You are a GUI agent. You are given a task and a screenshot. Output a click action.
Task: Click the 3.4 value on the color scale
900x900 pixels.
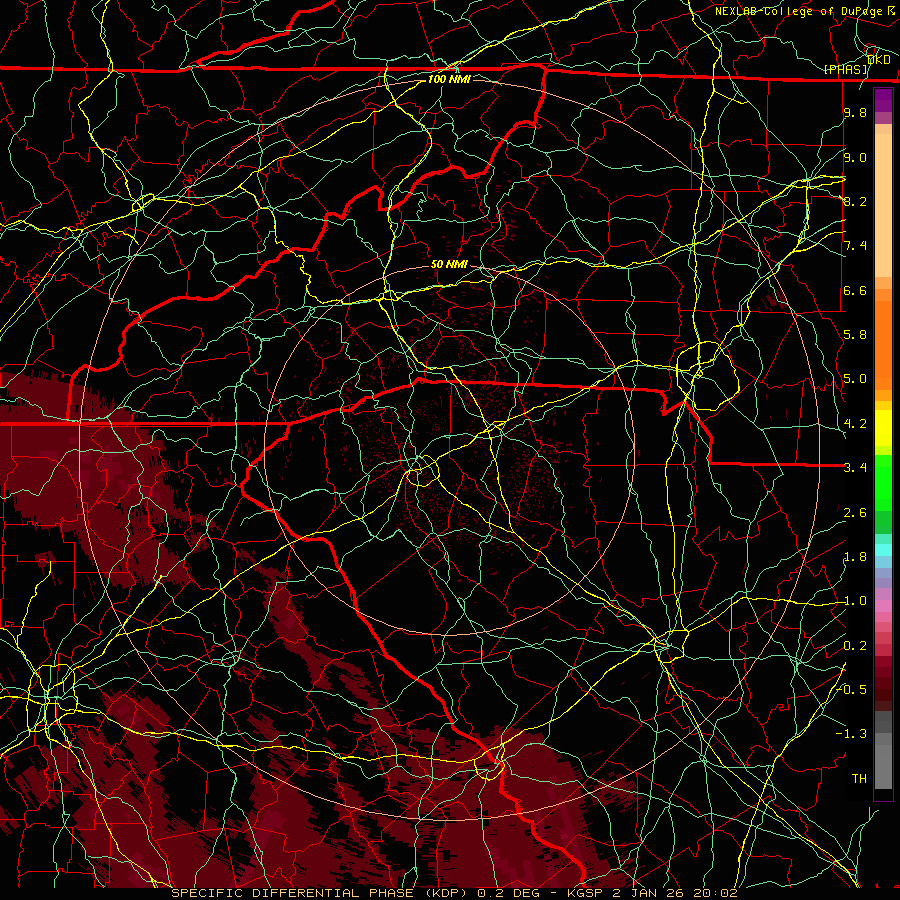[855, 467]
